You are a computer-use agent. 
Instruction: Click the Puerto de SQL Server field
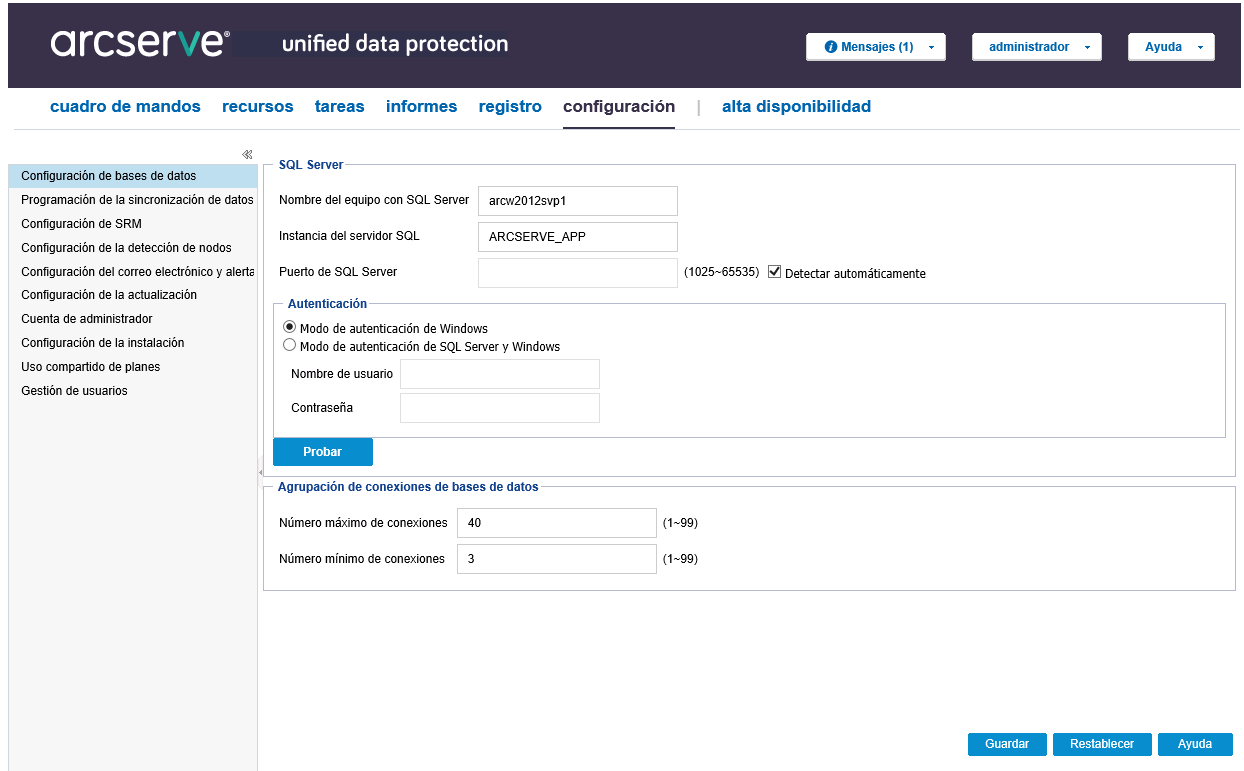tap(578, 273)
